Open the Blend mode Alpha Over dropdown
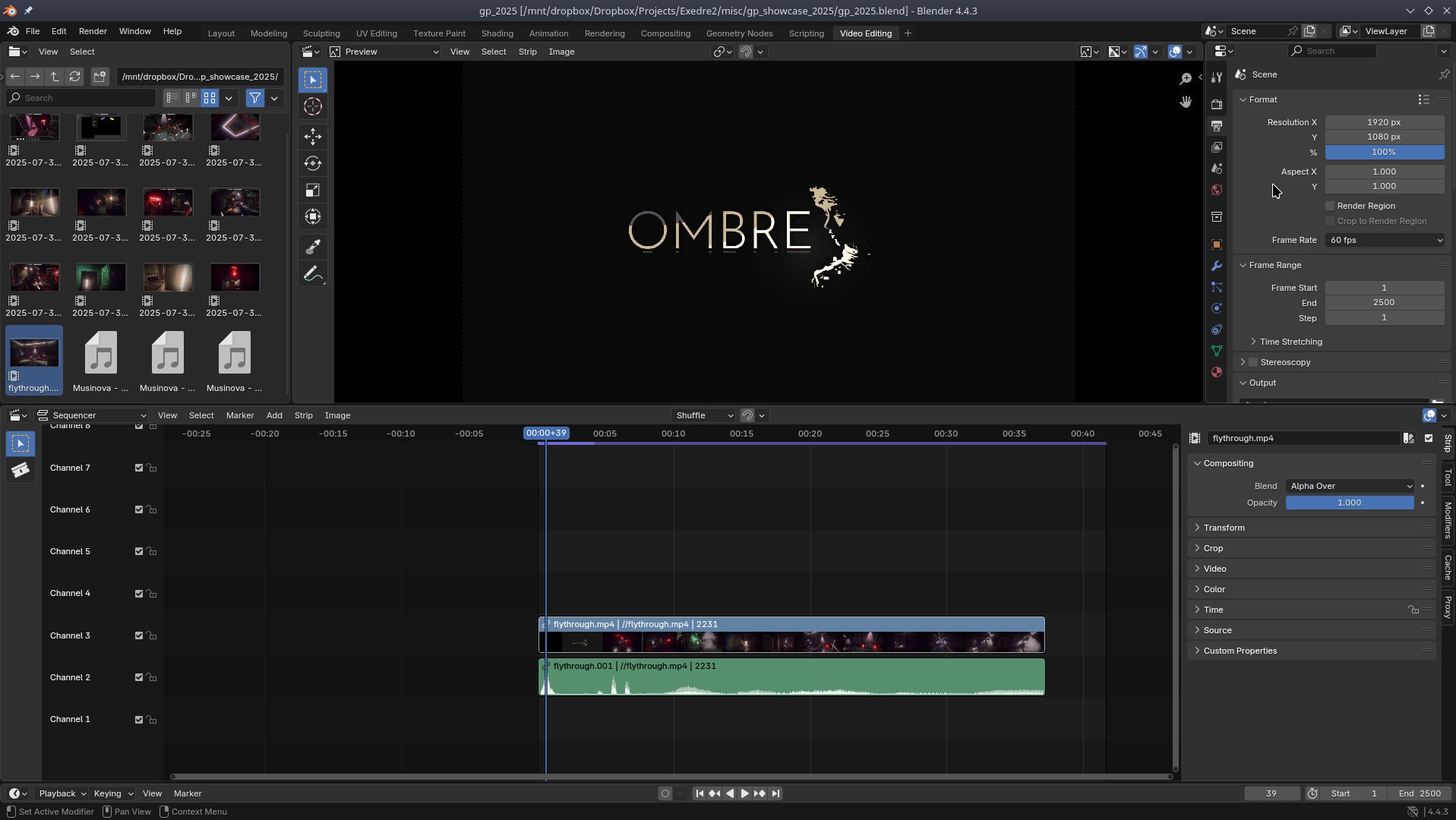Viewport: 1456px width, 820px height. pyautogui.click(x=1350, y=486)
